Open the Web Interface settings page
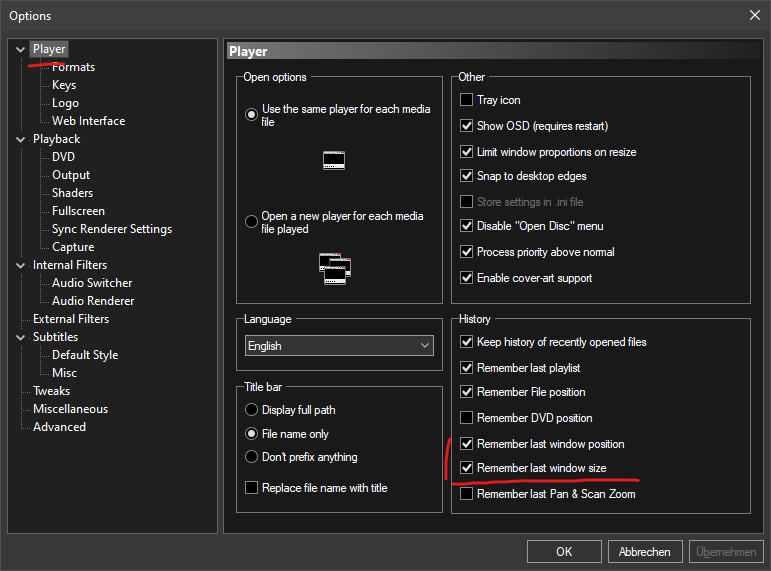The height and width of the screenshot is (571, 771). pos(89,121)
